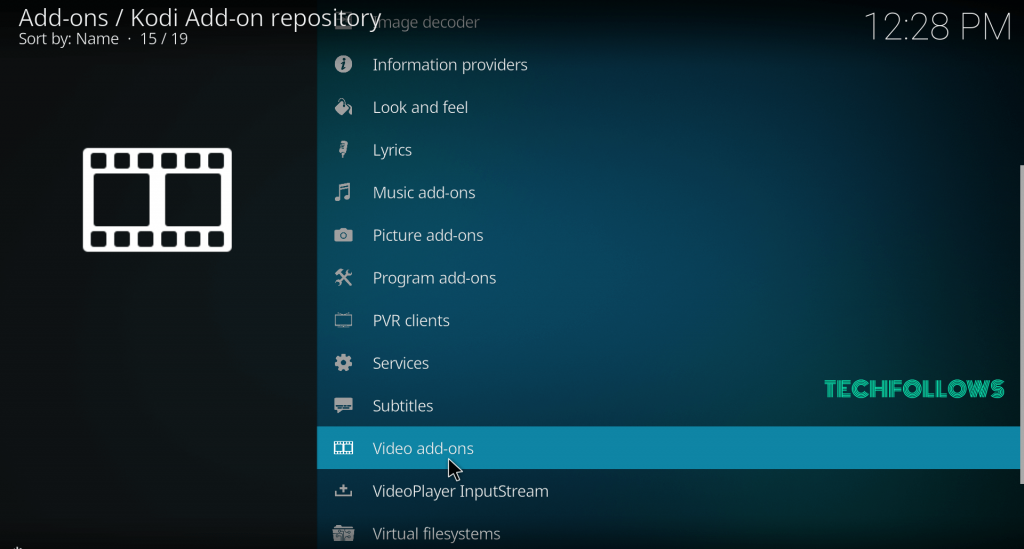The image size is (1024, 549).
Task: Open Program add-ons list
Action: 668,277
